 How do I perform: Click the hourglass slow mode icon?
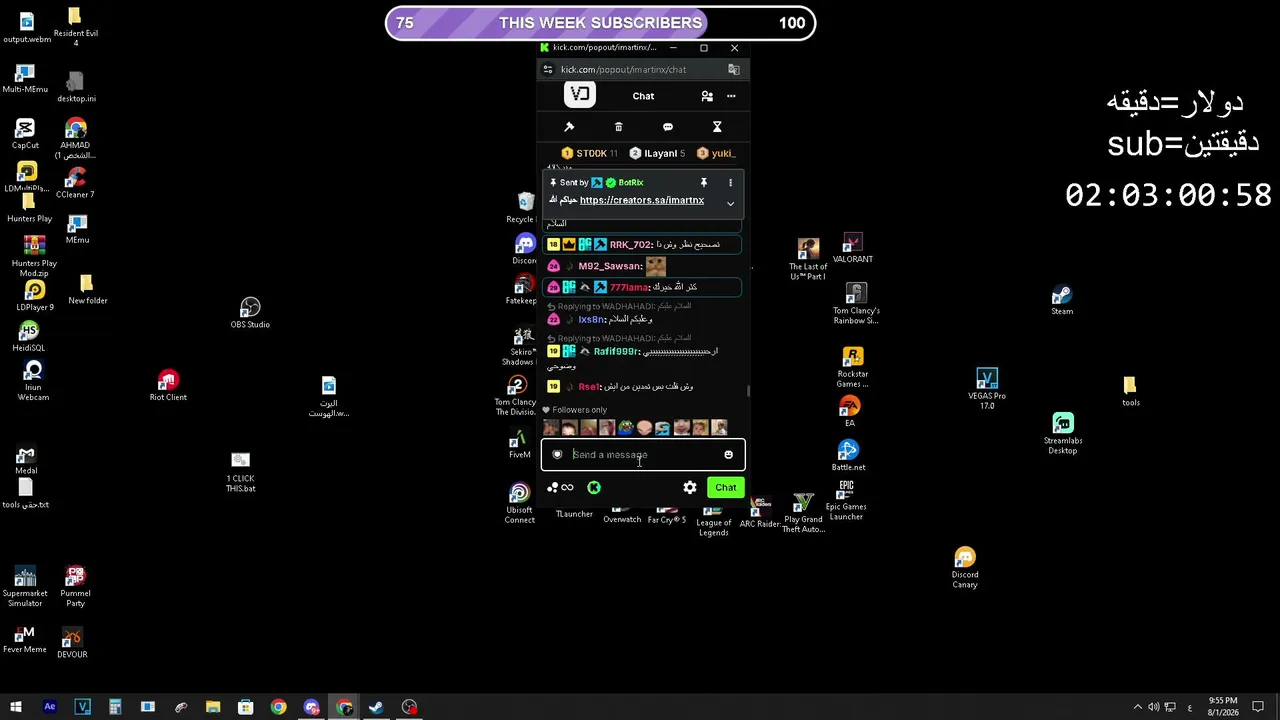[x=717, y=127]
